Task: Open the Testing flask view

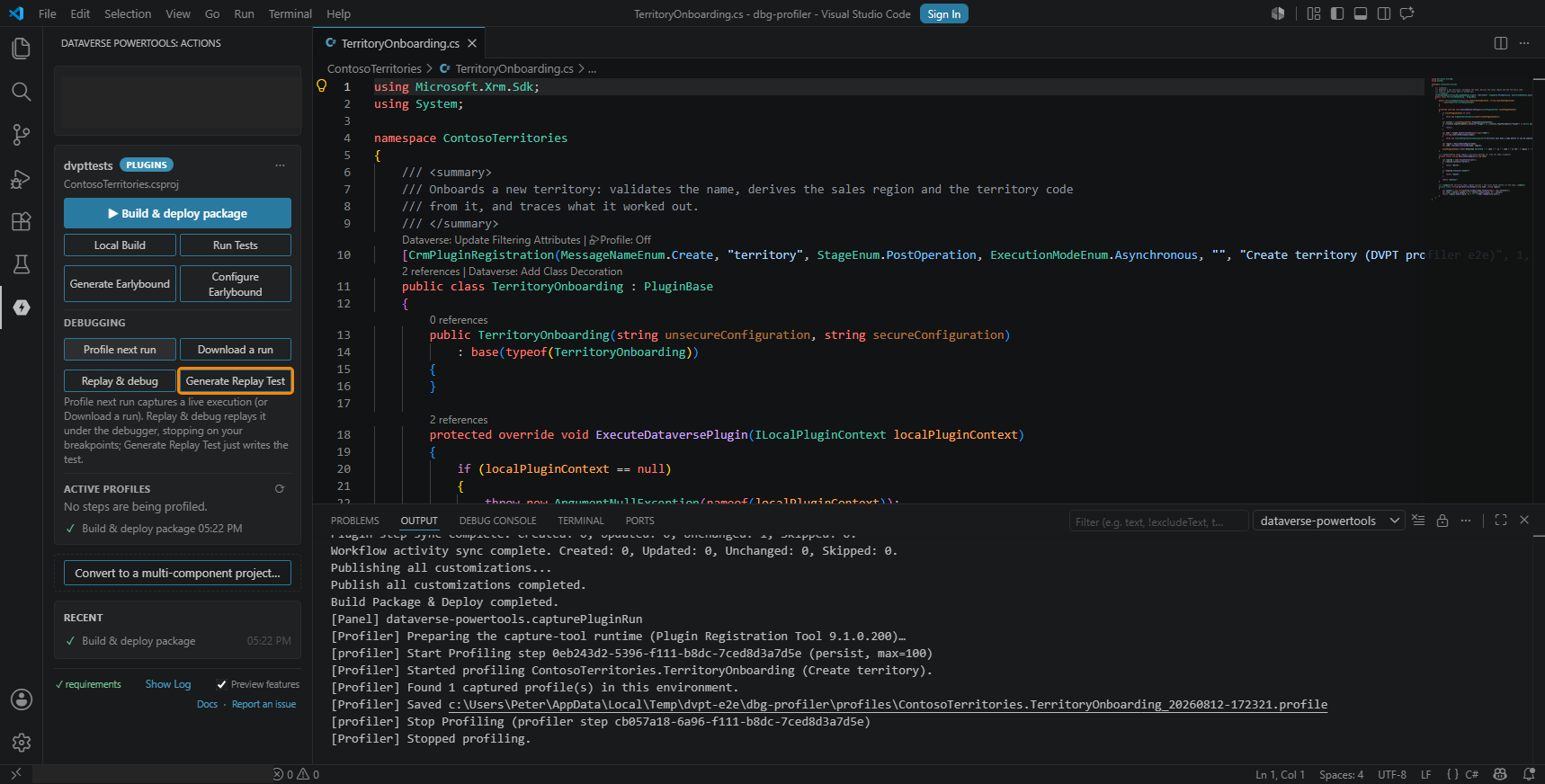Action: (x=21, y=264)
